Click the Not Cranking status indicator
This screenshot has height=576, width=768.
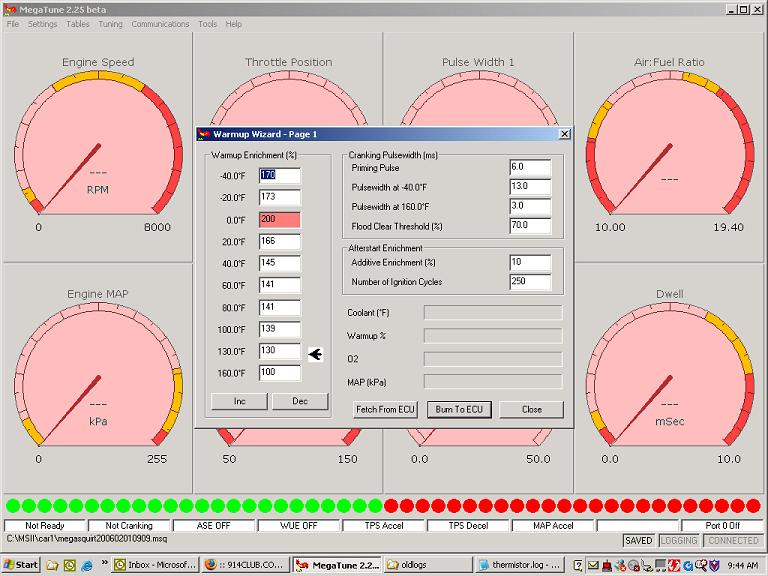coord(129,526)
